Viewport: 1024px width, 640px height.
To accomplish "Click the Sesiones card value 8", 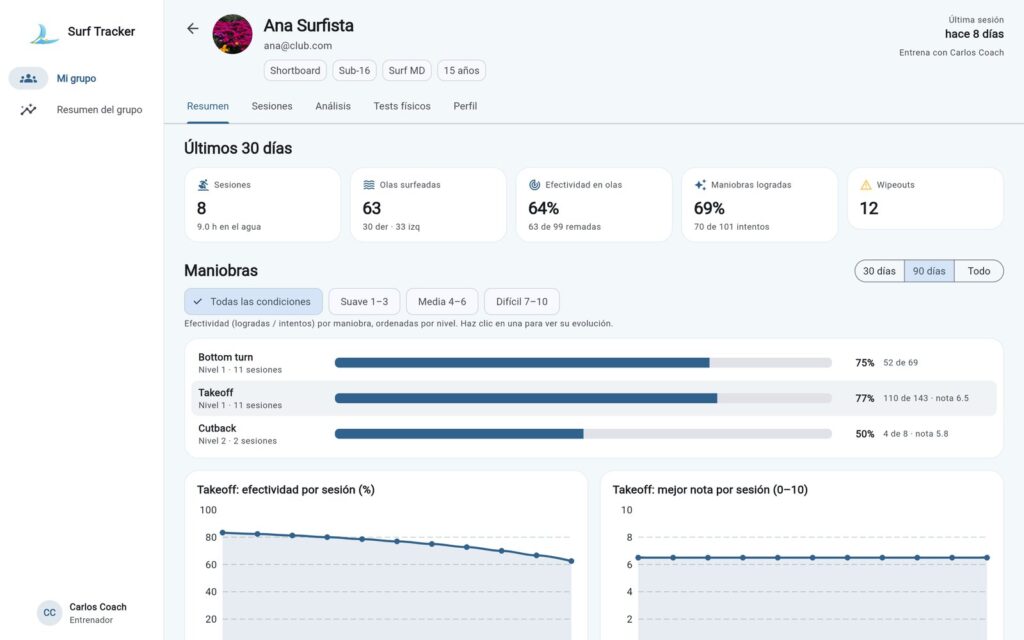I will (x=201, y=208).
